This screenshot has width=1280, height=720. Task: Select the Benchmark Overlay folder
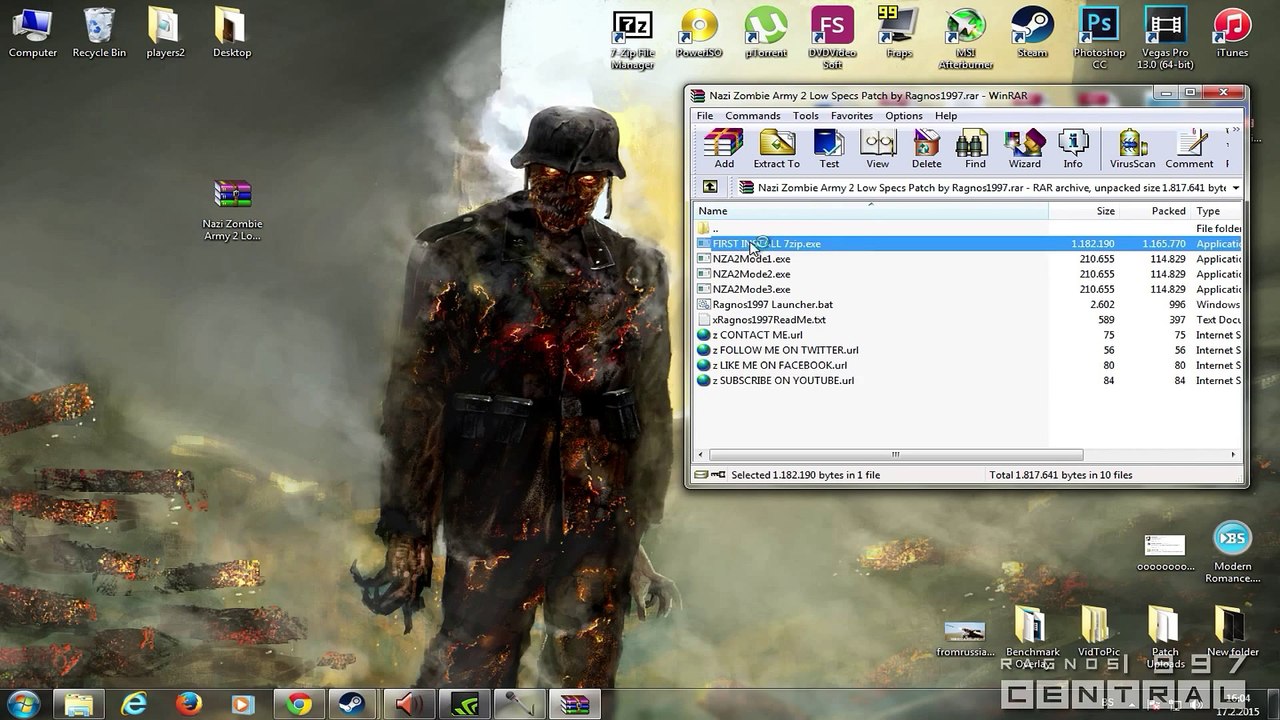(x=1032, y=637)
